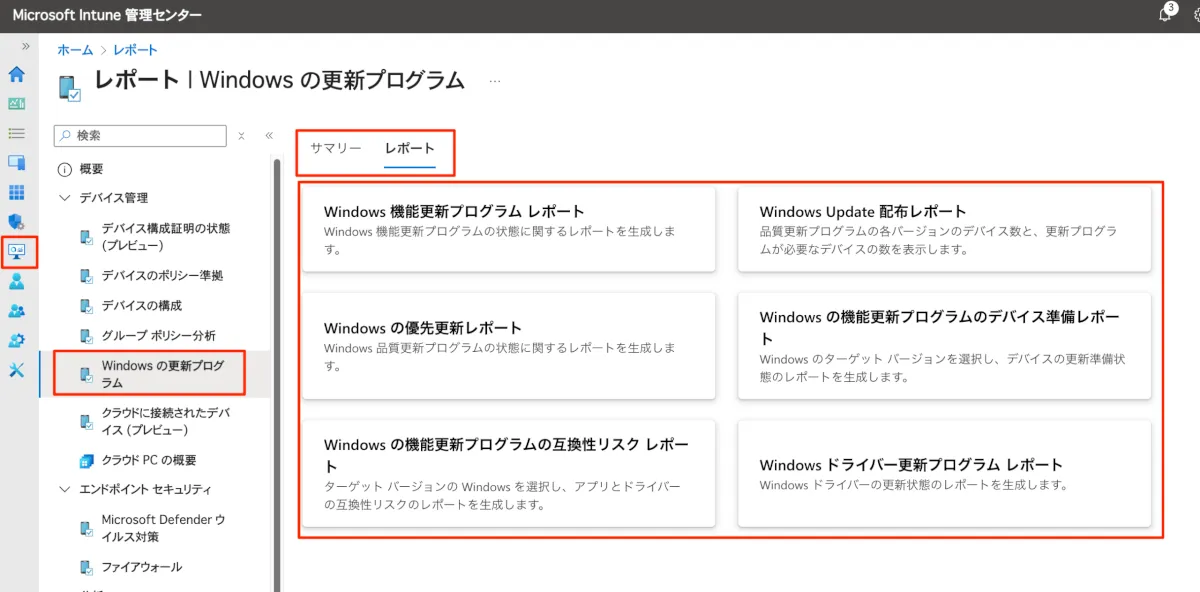Image resolution: width=1200 pixels, height=592 pixels.
Task: Collapse the デバイス管理 section
Action: click(65, 198)
